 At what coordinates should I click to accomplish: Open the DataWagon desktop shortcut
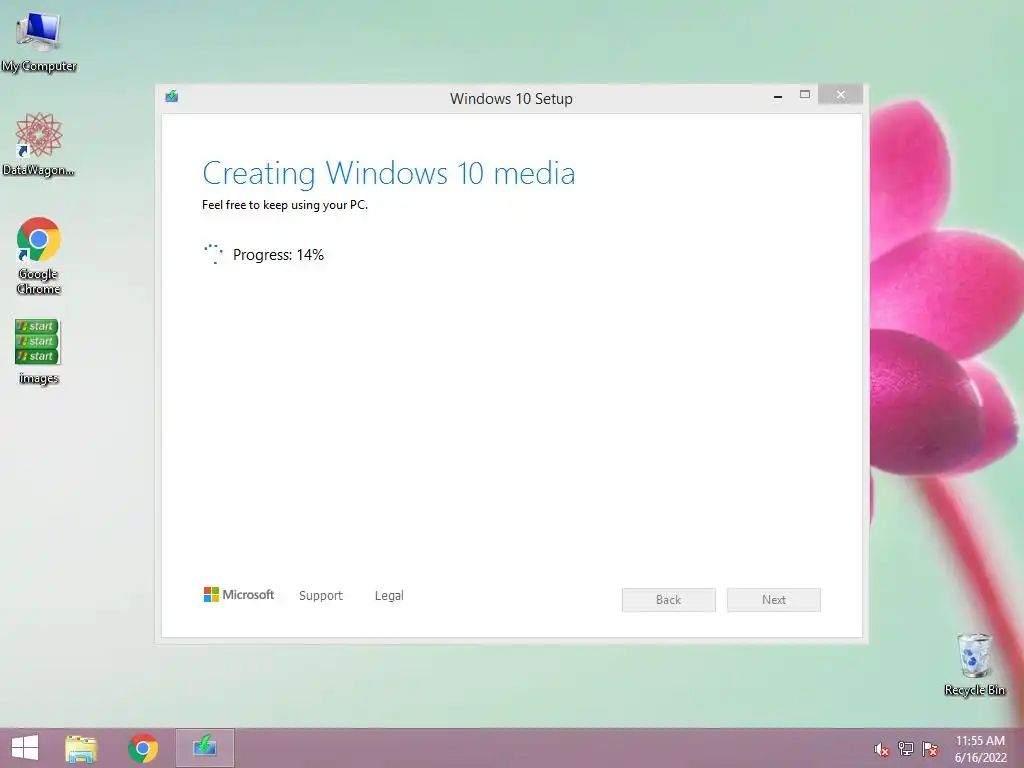[39, 144]
